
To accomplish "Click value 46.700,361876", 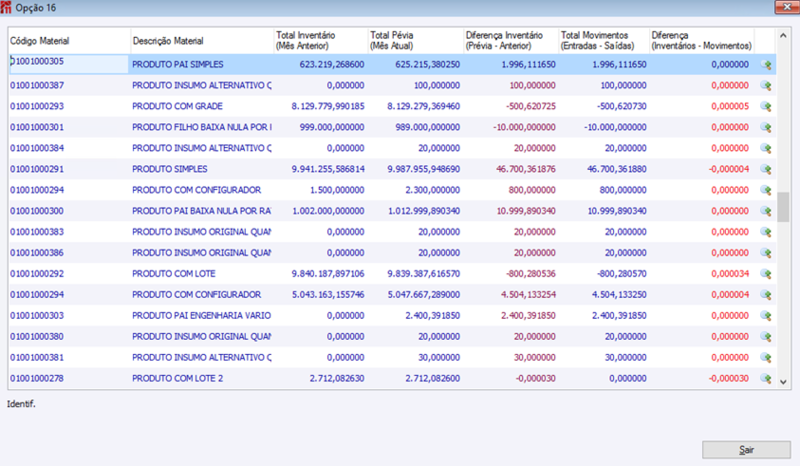I will tap(526, 169).
